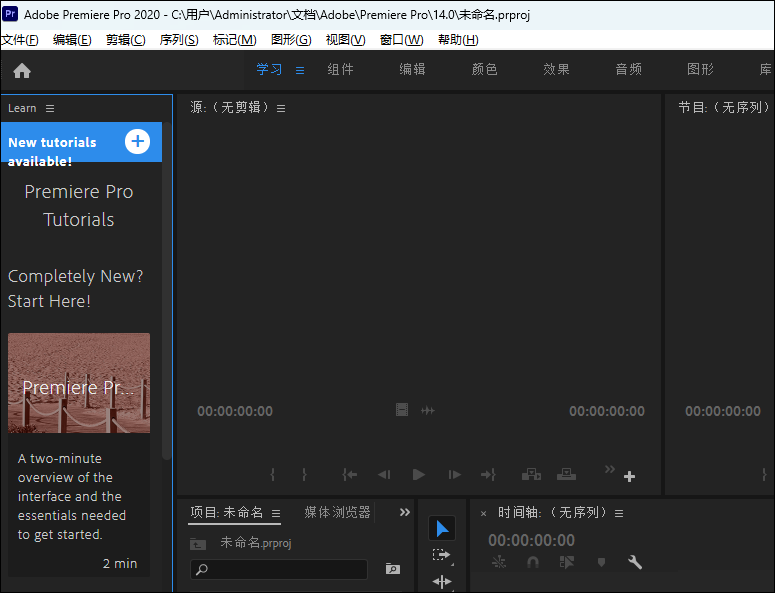Select the 项目: 未命名 panel tab
This screenshot has width=775, height=593.
(x=227, y=512)
